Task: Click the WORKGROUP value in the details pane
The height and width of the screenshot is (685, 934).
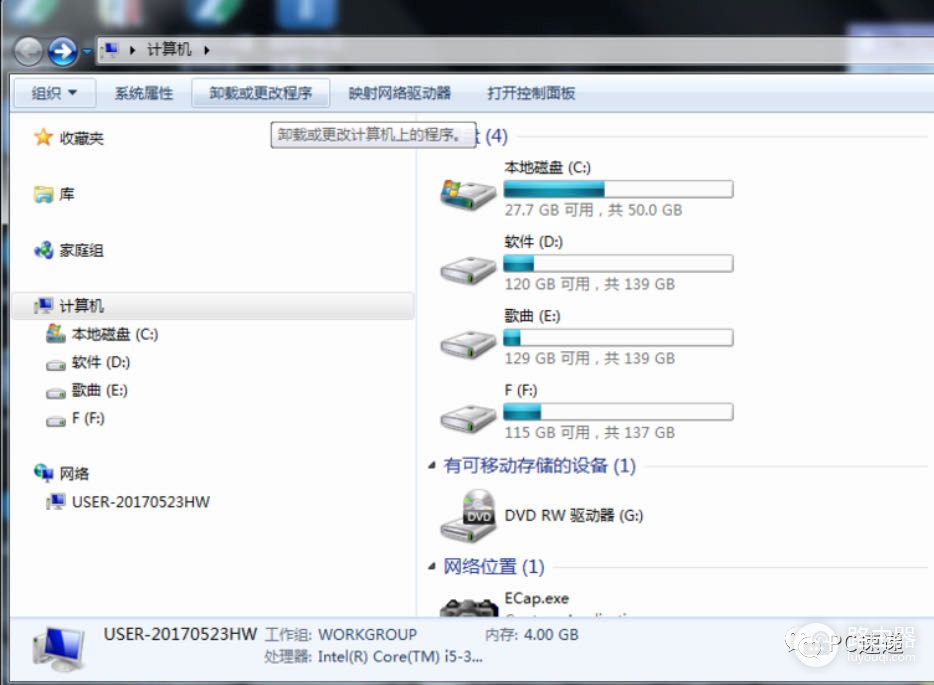Action: click(368, 634)
